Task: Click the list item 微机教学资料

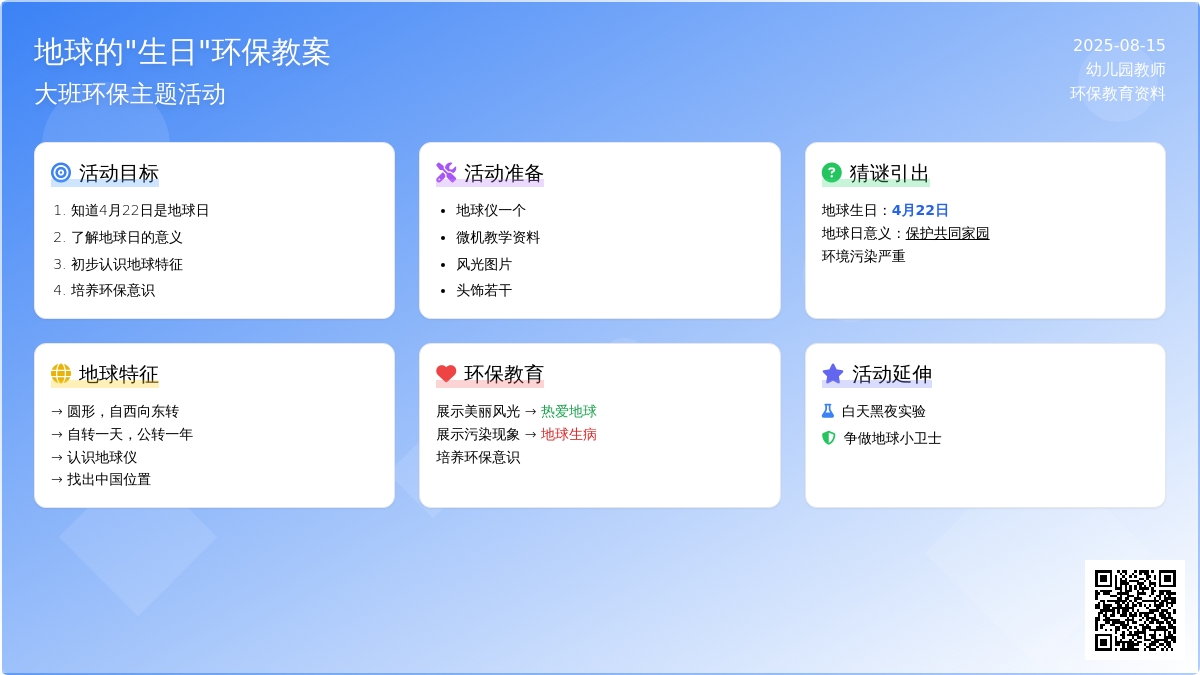Action: [x=498, y=237]
